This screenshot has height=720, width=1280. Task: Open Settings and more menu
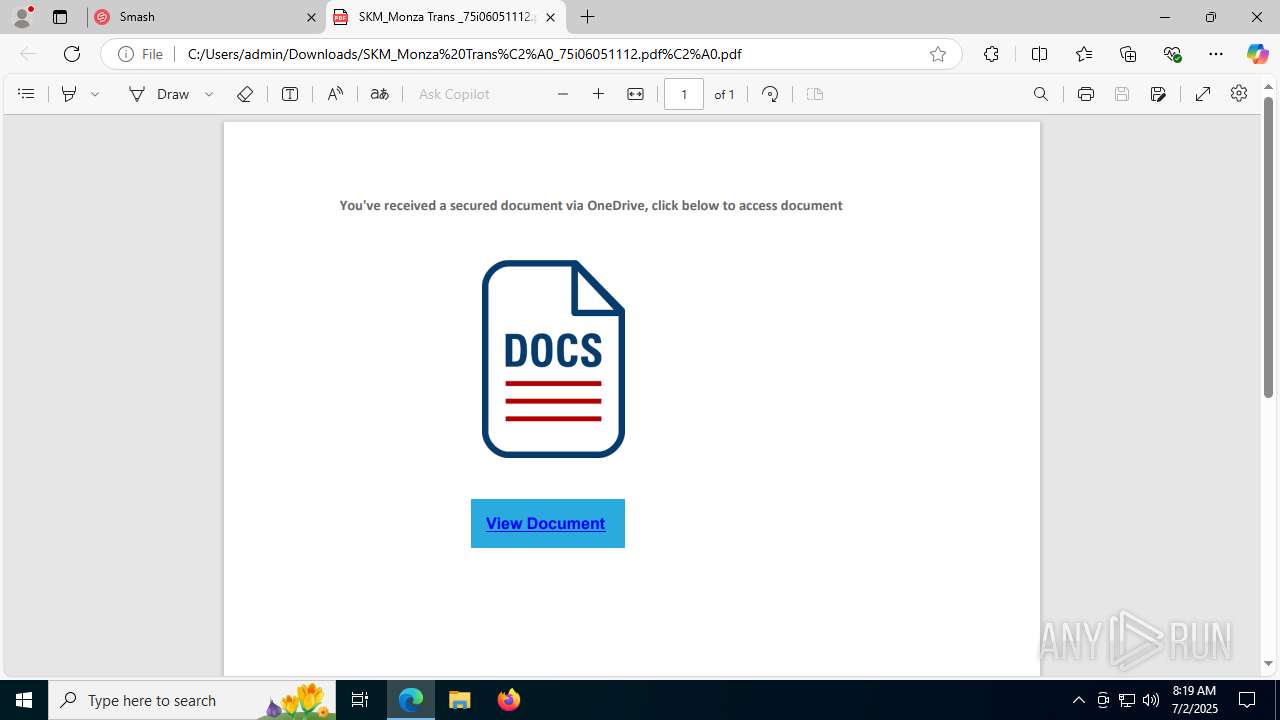coord(1216,54)
